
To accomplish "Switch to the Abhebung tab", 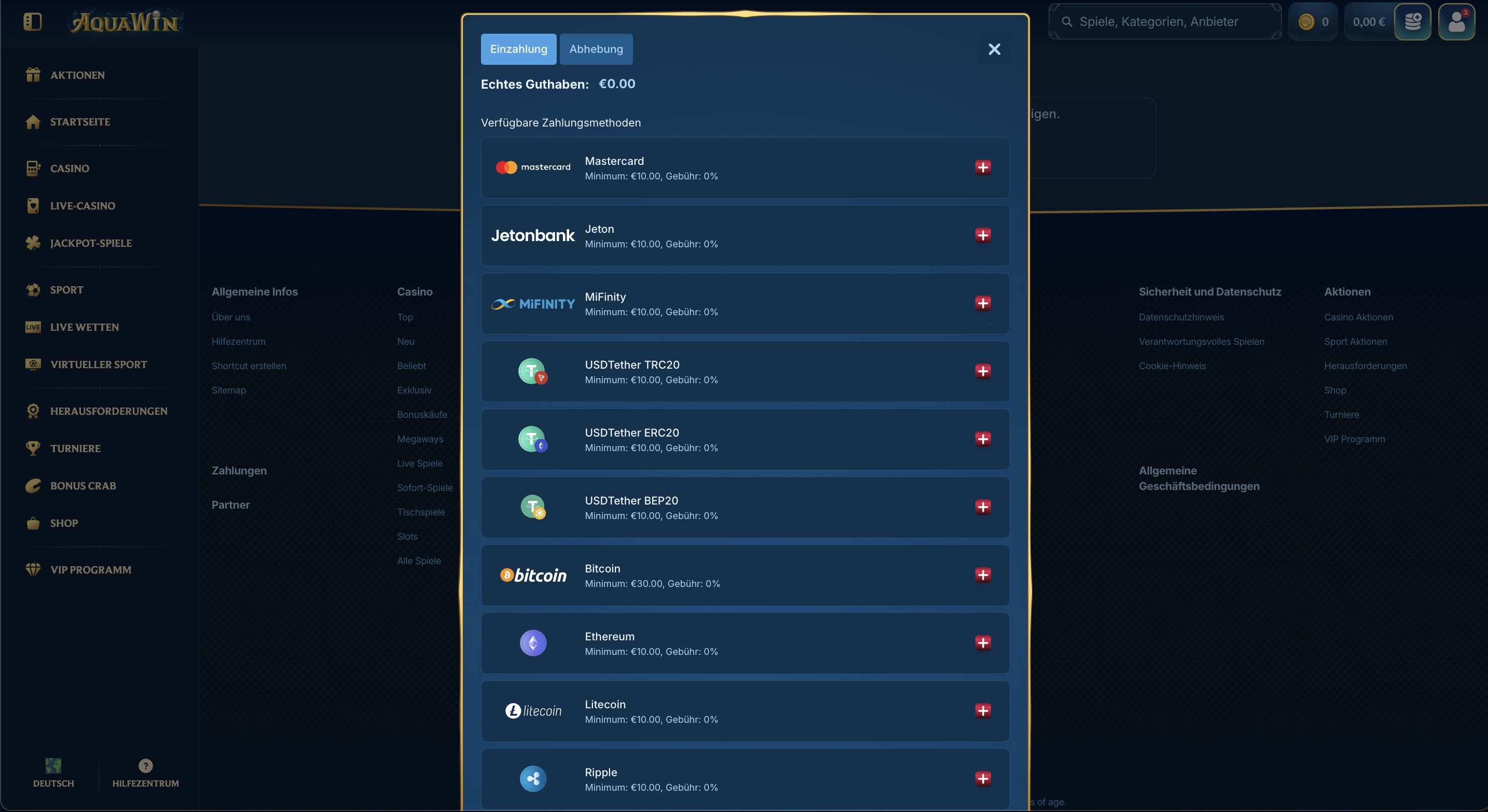I will pyautogui.click(x=596, y=49).
